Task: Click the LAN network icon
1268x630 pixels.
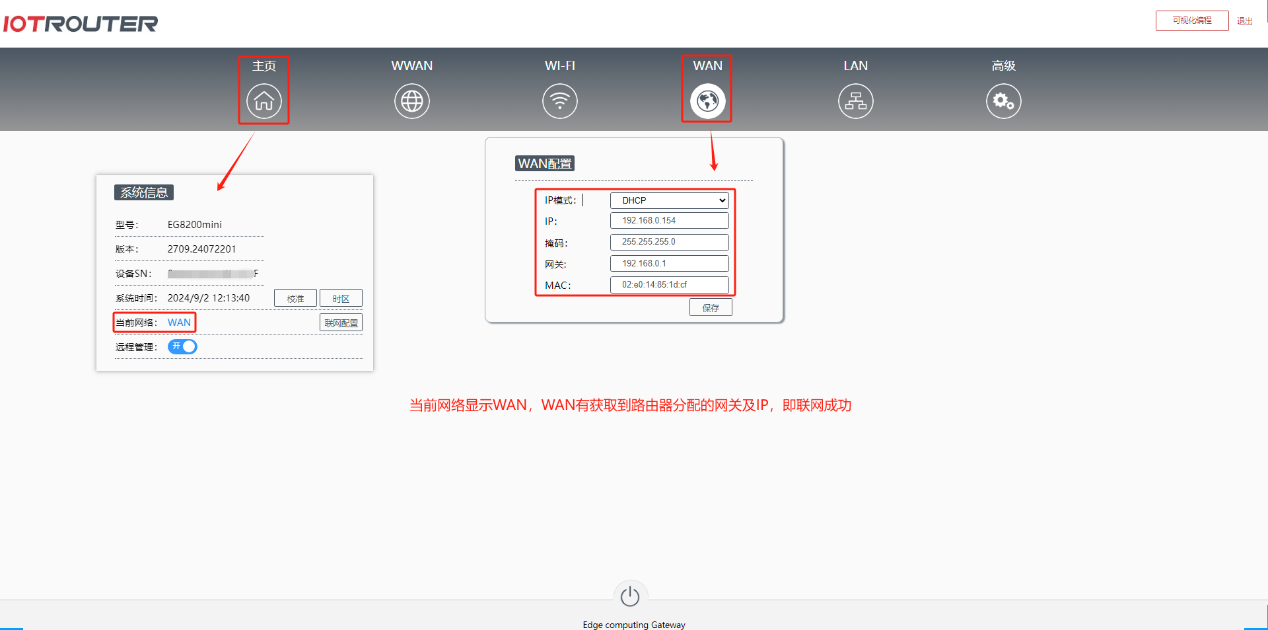Action: pos(855,100)
